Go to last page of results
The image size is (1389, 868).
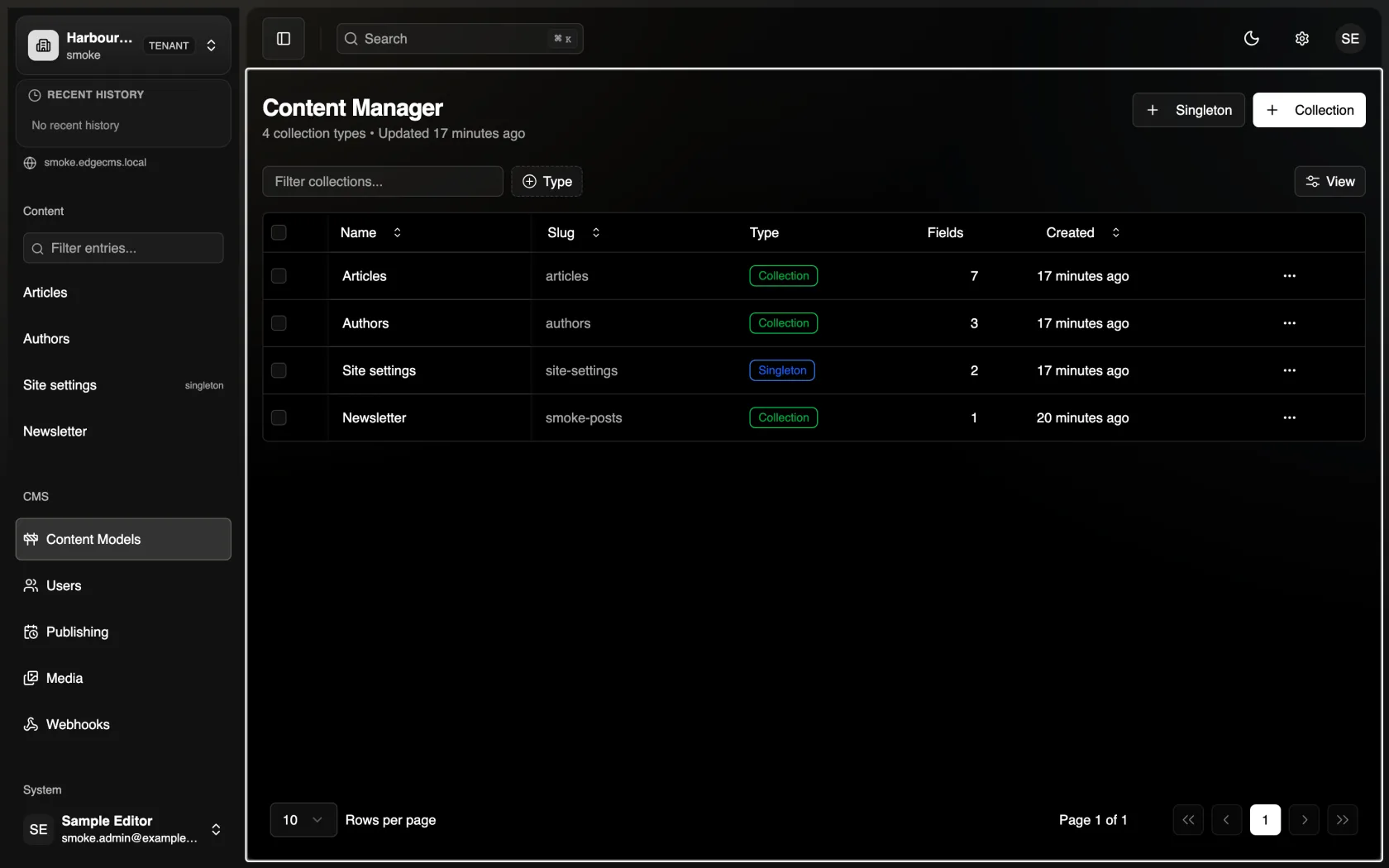[1343, 820]
